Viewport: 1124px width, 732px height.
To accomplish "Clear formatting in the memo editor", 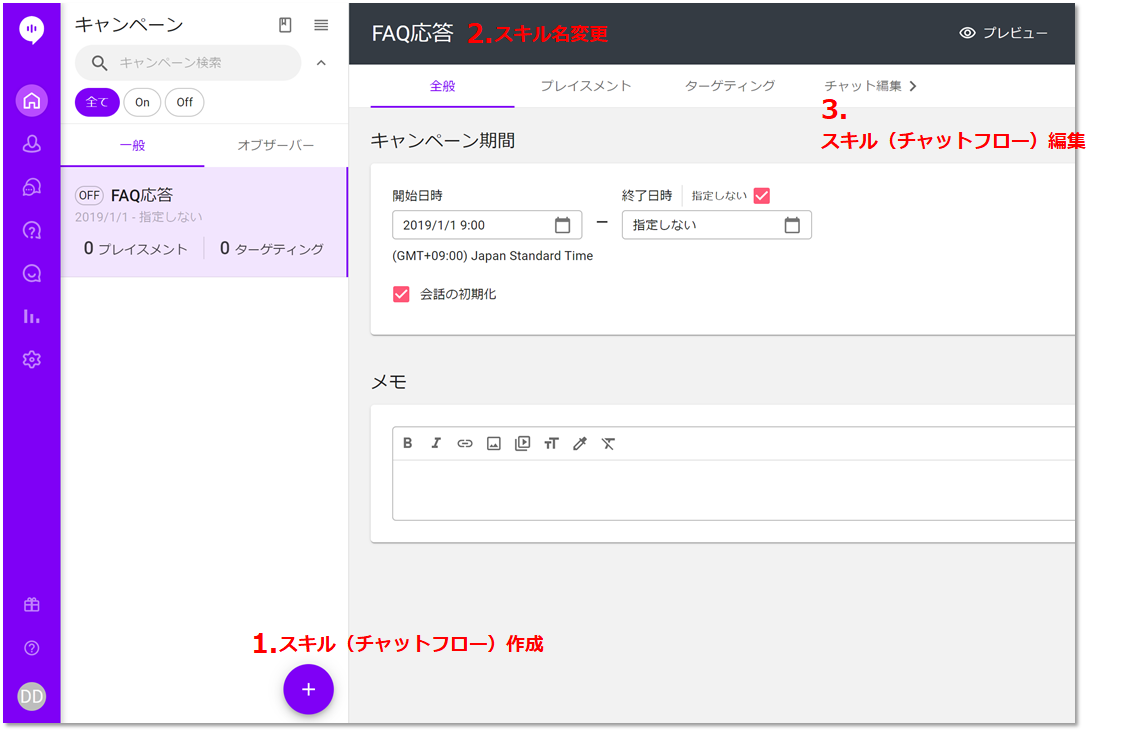I will tap(609, 443).
